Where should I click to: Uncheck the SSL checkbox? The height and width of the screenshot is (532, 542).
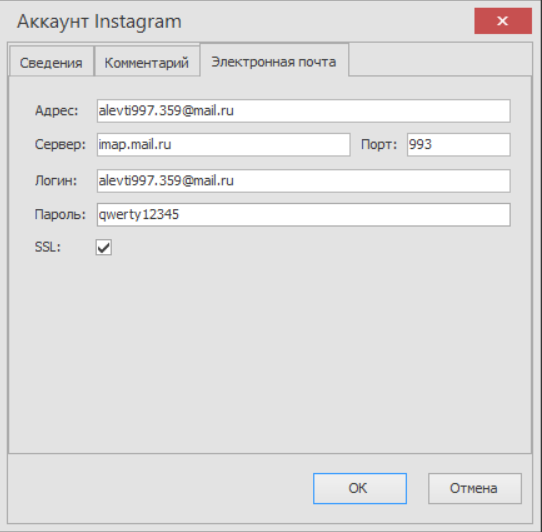[x=104, y=247]
